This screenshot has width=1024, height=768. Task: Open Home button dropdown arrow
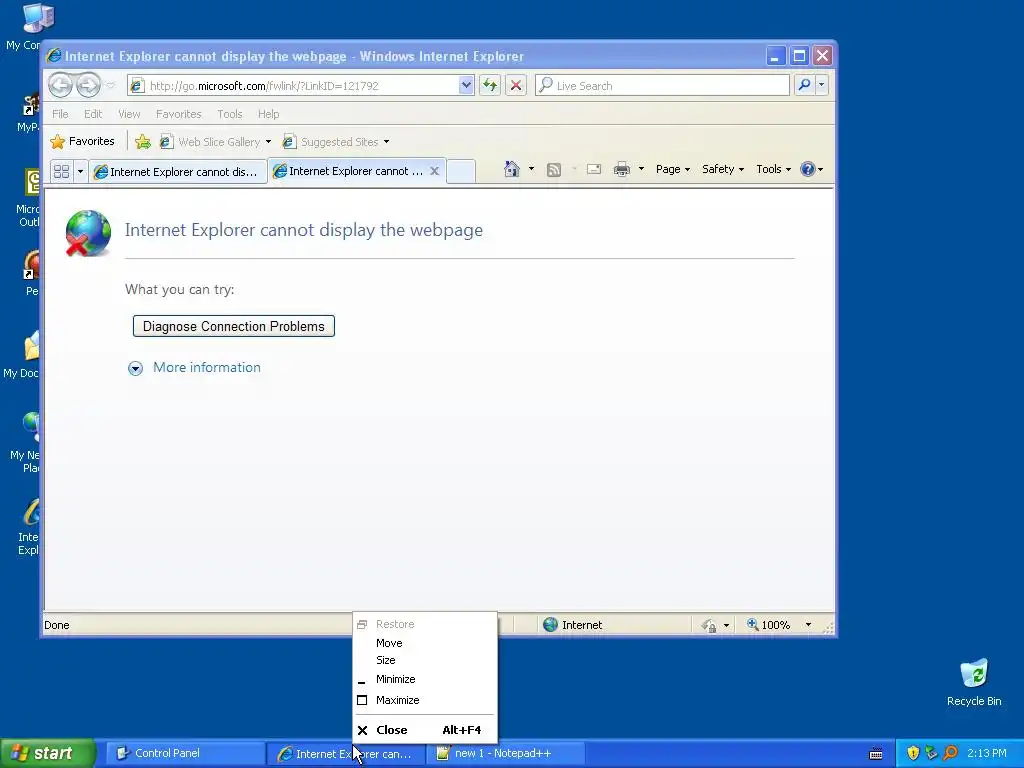pyautogui.click(x=531, y=169)
